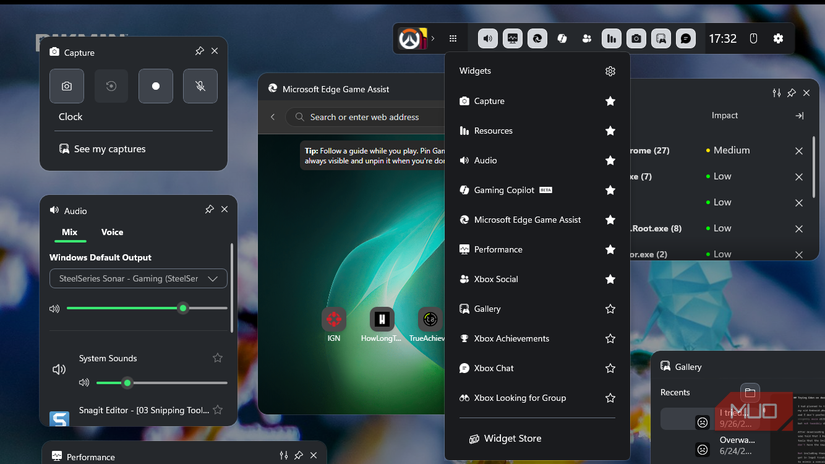Pin the Audio widget

[x=209, y=209]
